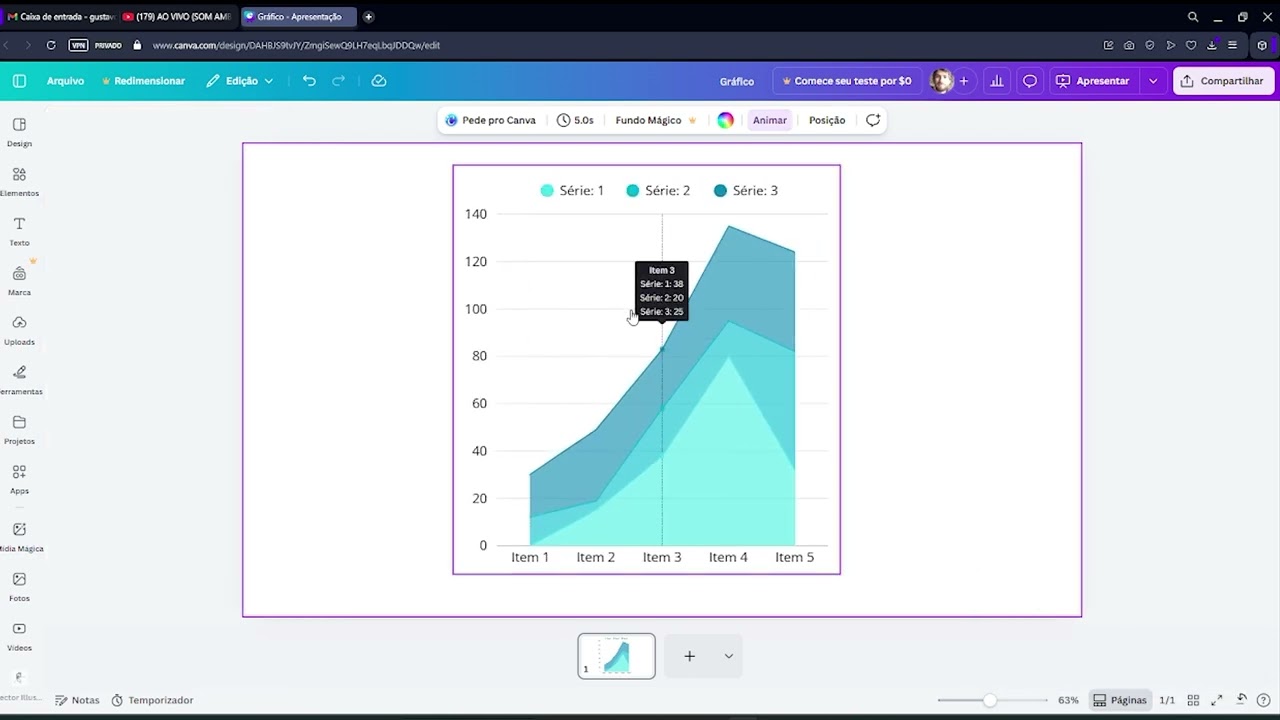Enter fullscreen presentation view icon
1280x720 pixels.
[x=1217, y=700]
